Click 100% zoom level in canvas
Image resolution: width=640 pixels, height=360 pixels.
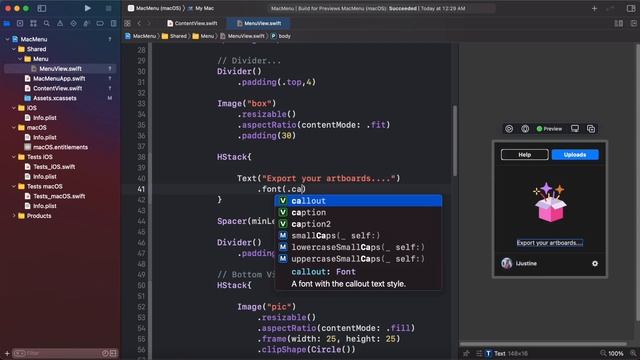coord(616,353)
